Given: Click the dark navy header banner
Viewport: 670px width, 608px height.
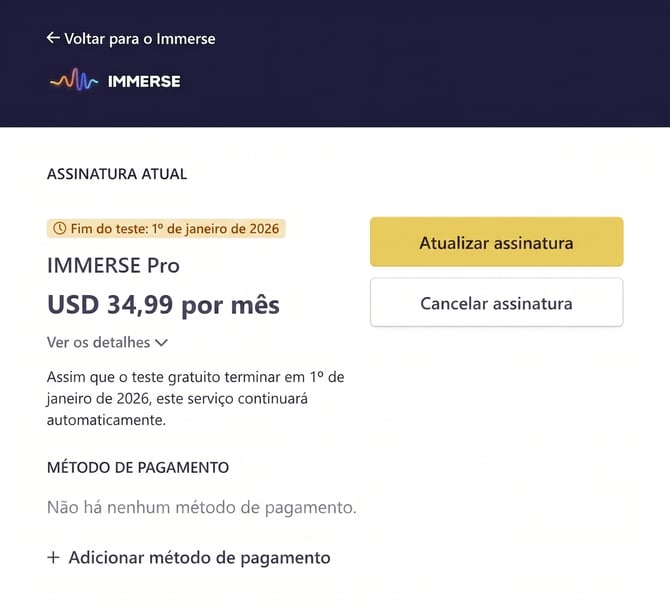Looking at the screenshot, I should tap(335, 63).
